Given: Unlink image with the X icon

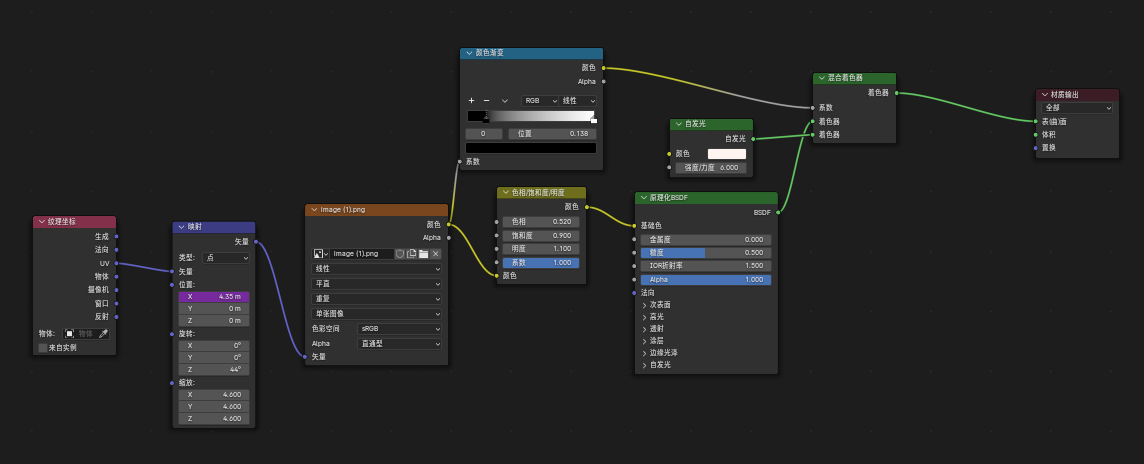Looking at the screenshot, I should coord(435,254).
